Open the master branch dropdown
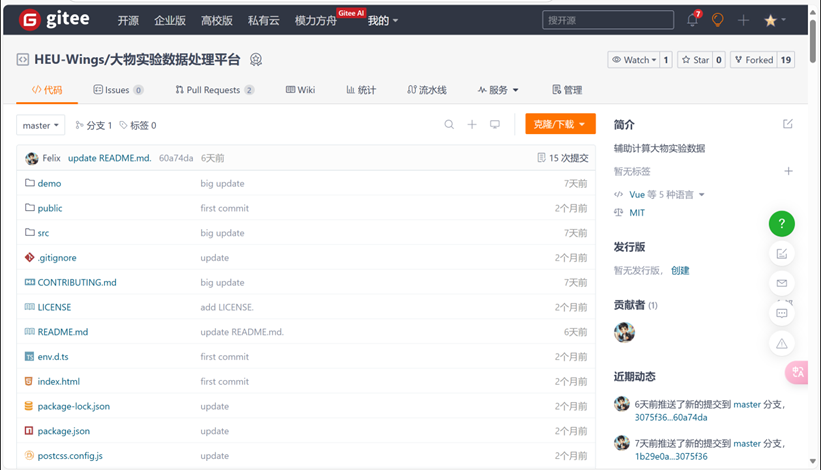Image resolution: width=821 pixels, height=470 pixels. pyautogui.click(x=41, y=125)
